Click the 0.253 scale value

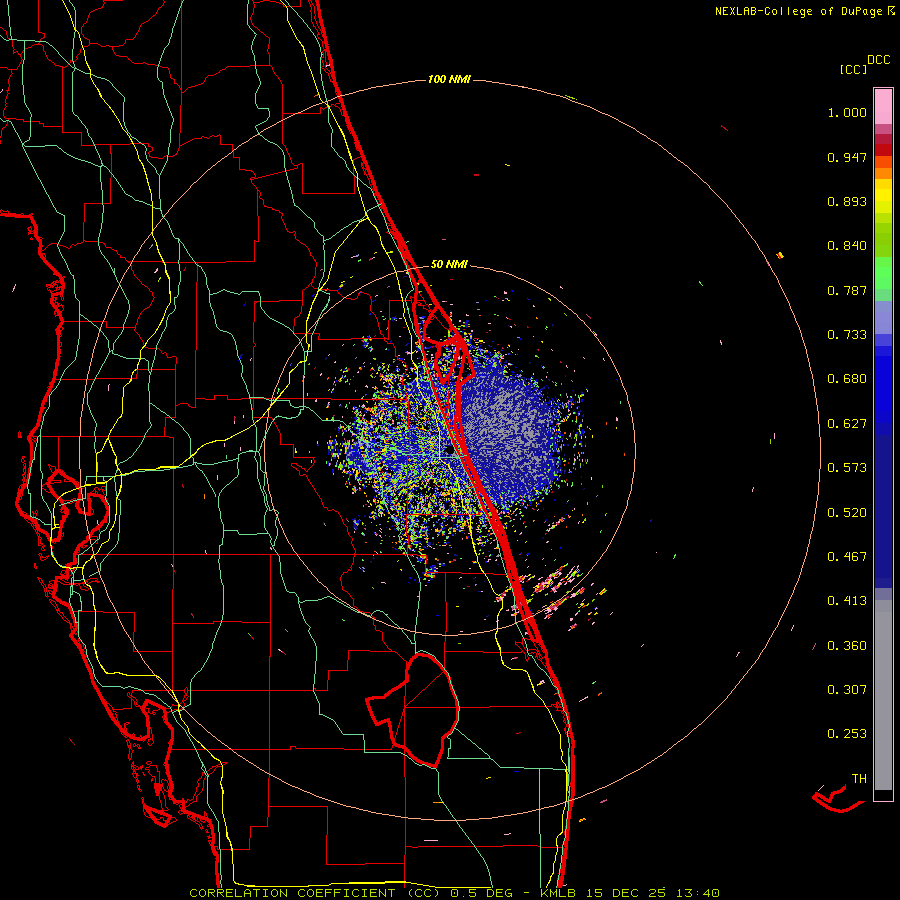pyautogui.click(x=847, y=734)
